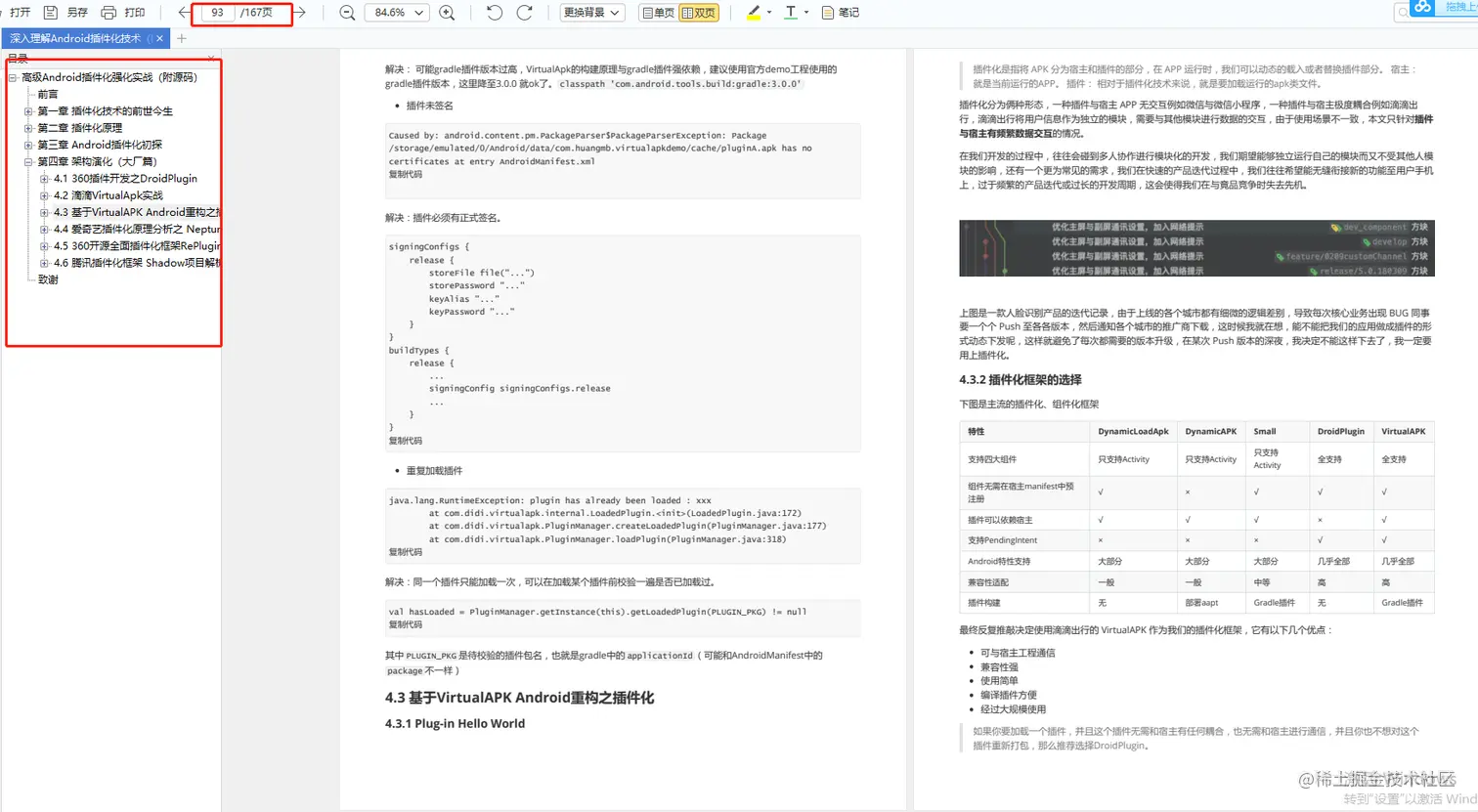
Task: Open the underline tool dropdown arrow
Action: [x=806, y=13]
